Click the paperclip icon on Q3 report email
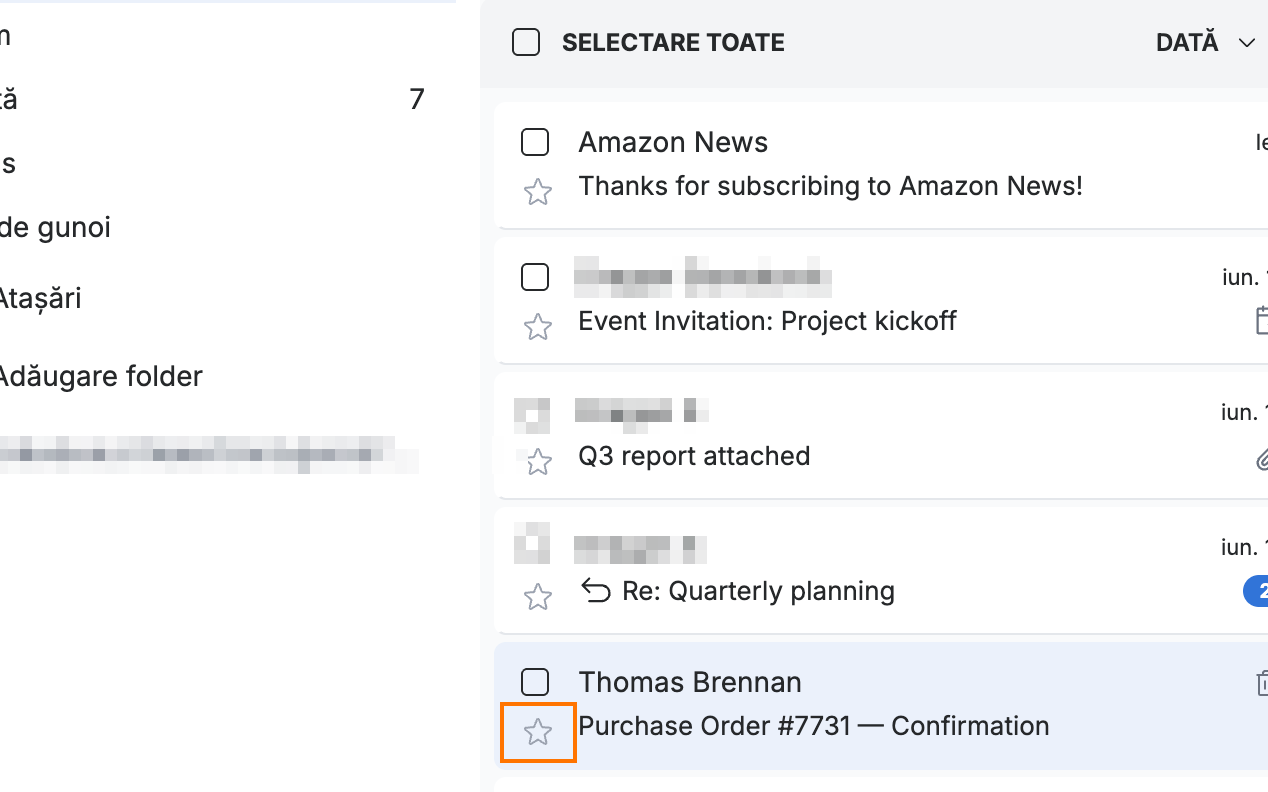Viewport: 1268px width, 792px height. point(1262,460)
